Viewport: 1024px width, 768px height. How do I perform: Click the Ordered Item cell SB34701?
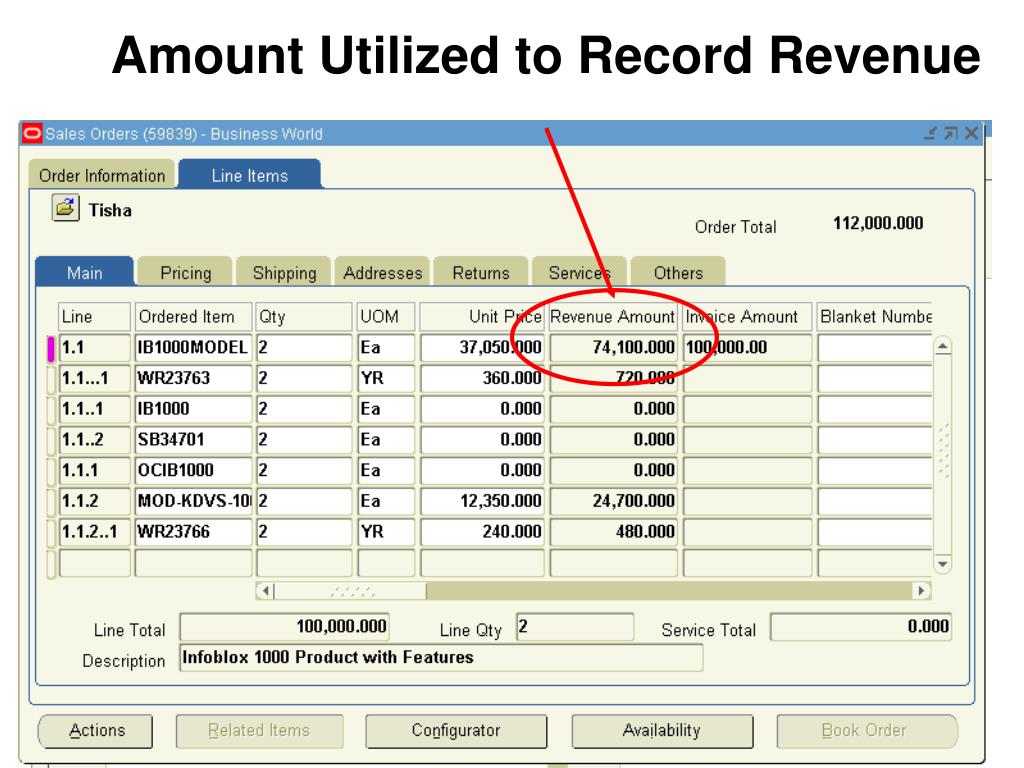[193, 440]
